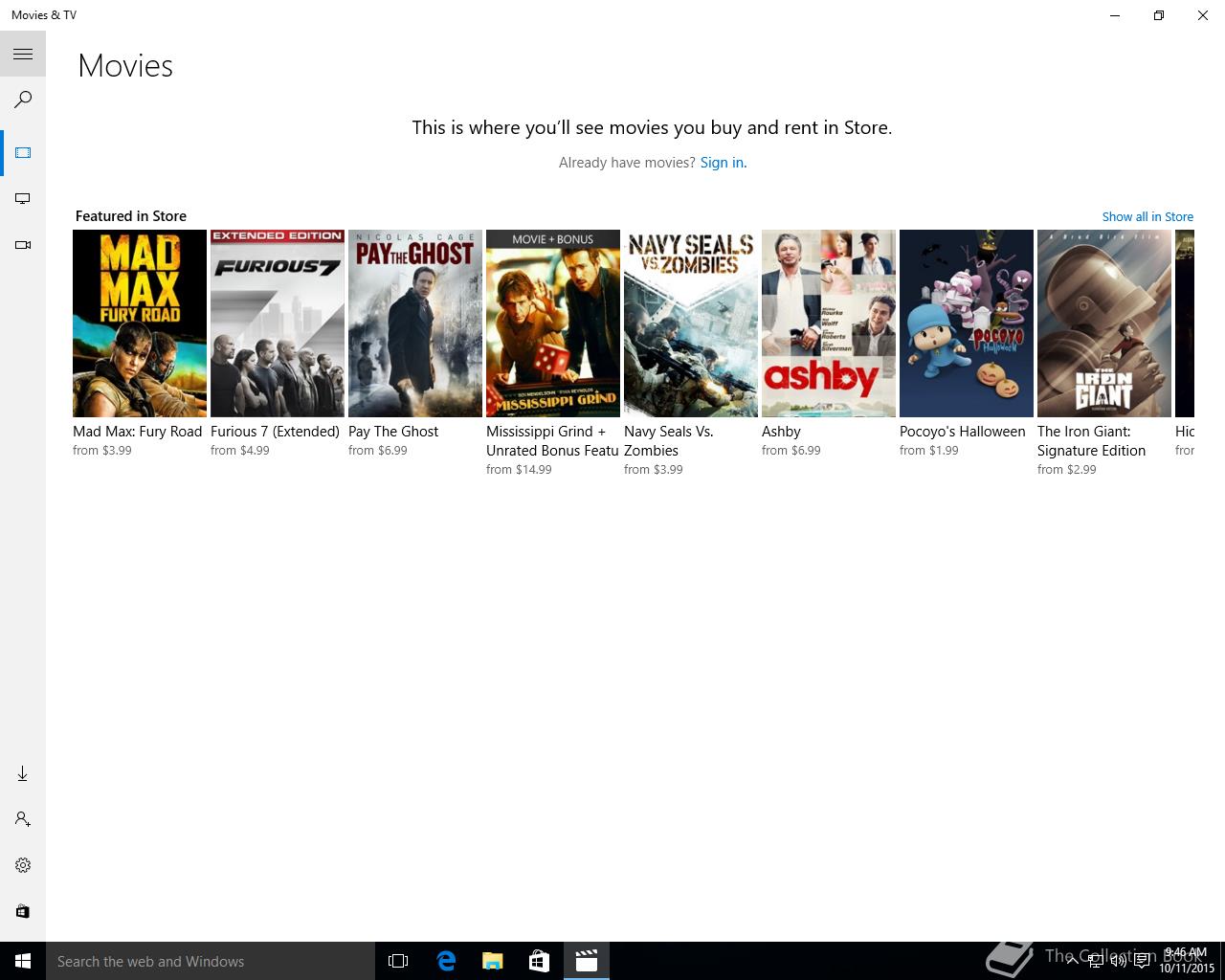This screenshot has width=1225, height=980.
Task: Open Pocoyo's Halloween poster
Action: (967, 323)
